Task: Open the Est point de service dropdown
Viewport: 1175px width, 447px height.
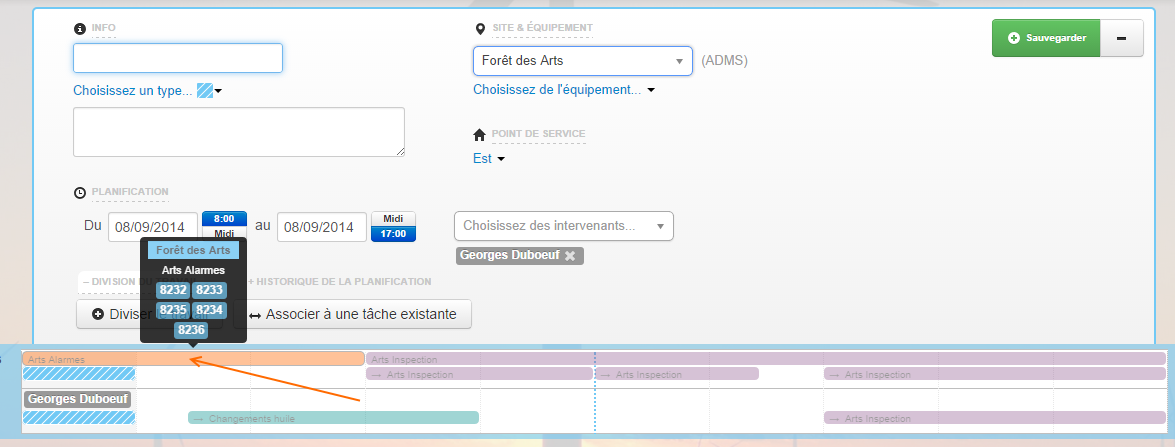Action: 489,159
